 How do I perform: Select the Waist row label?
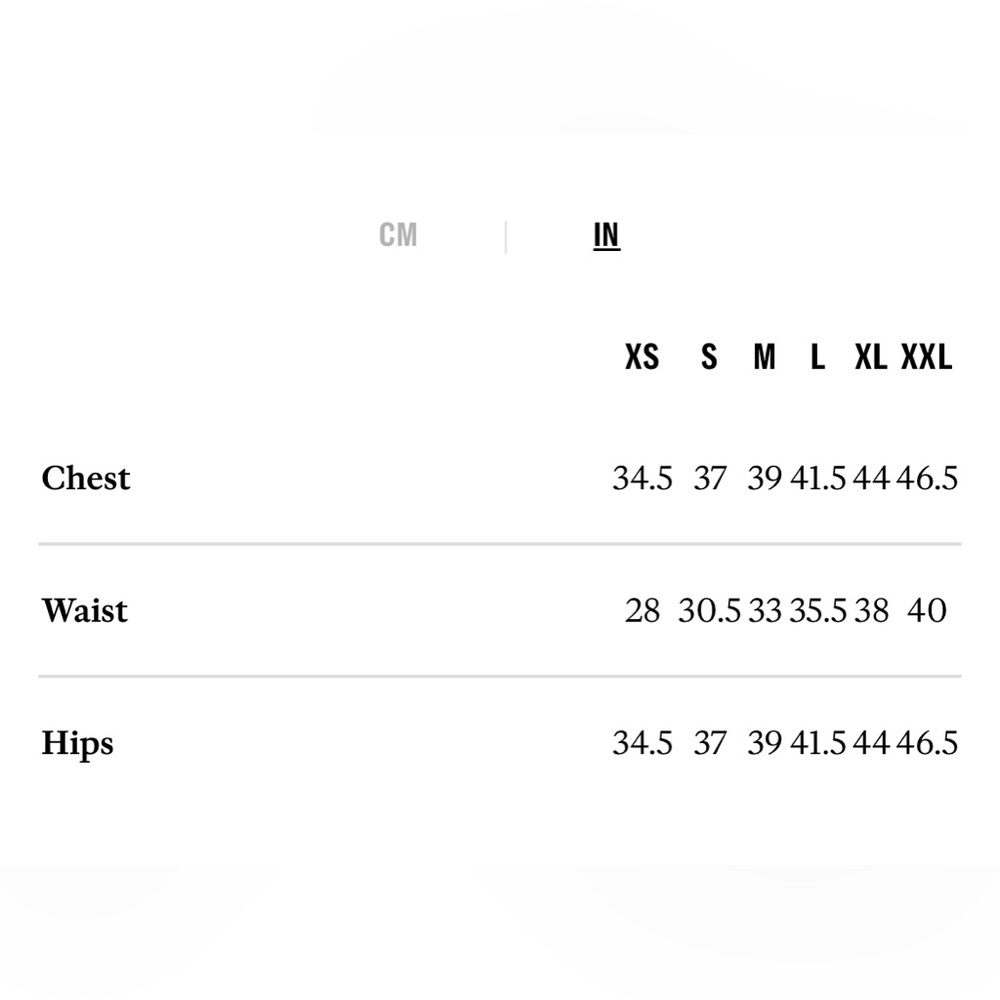85,610
